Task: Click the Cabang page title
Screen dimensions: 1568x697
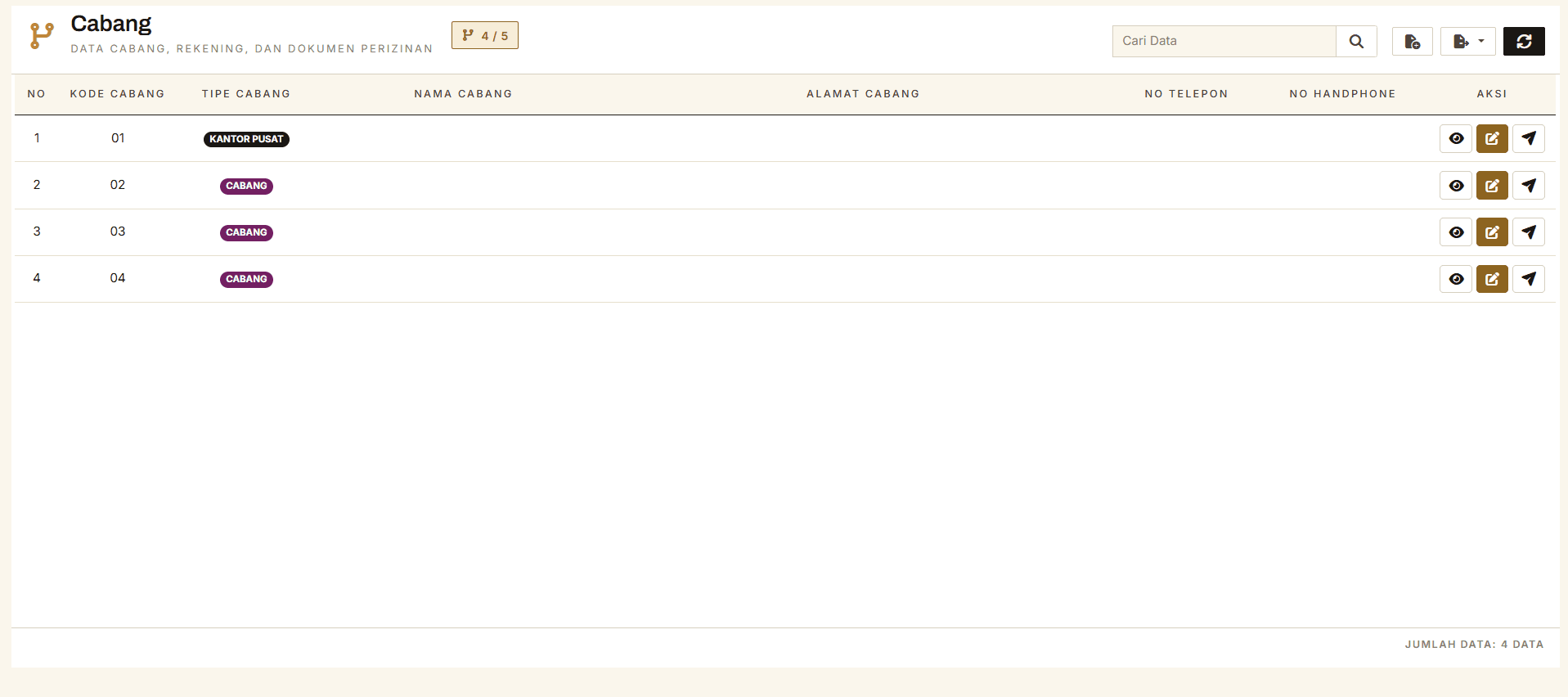Action: click(x=111, y=24)
